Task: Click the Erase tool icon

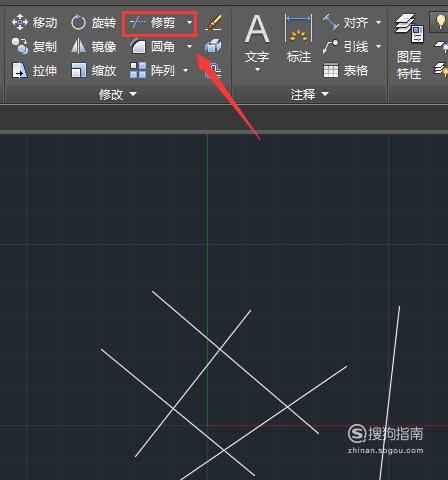Action: [x=213, y=23]
